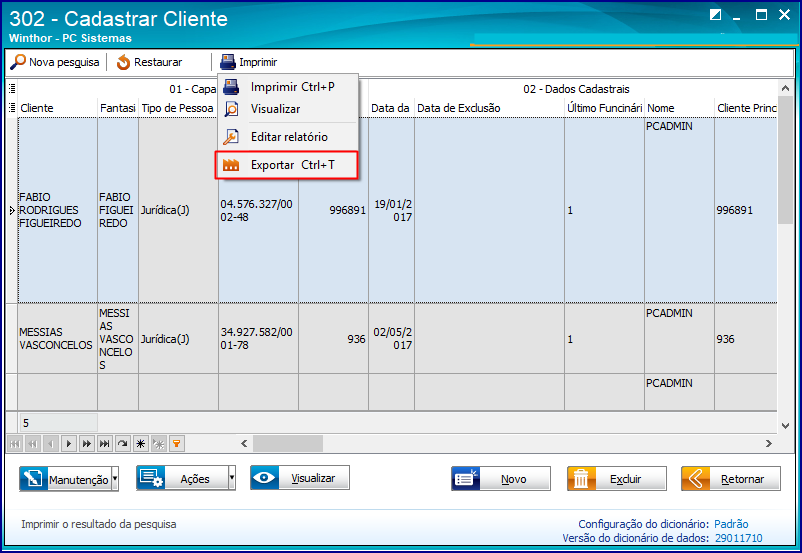Click the date cell 19/01/2017
This screenshot has width=802, height=553.
coord(391,210)
